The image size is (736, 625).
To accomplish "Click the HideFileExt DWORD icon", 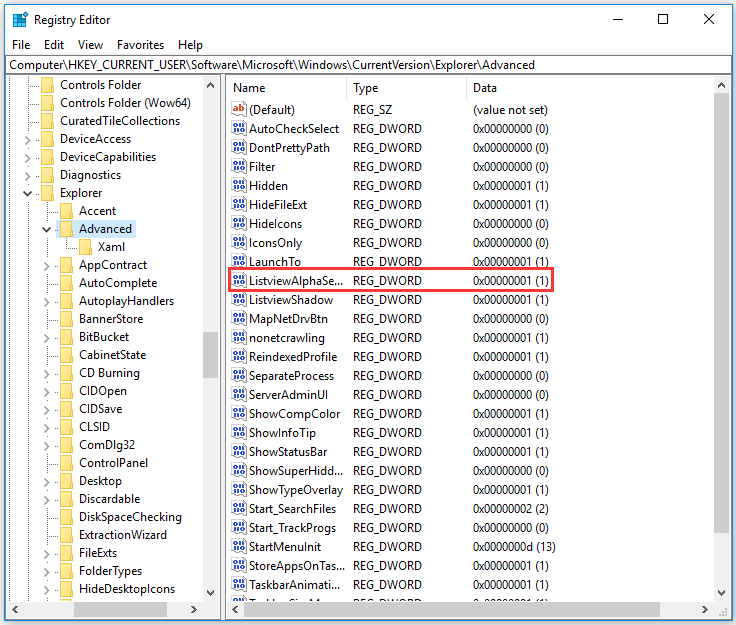I will (238, 204).
